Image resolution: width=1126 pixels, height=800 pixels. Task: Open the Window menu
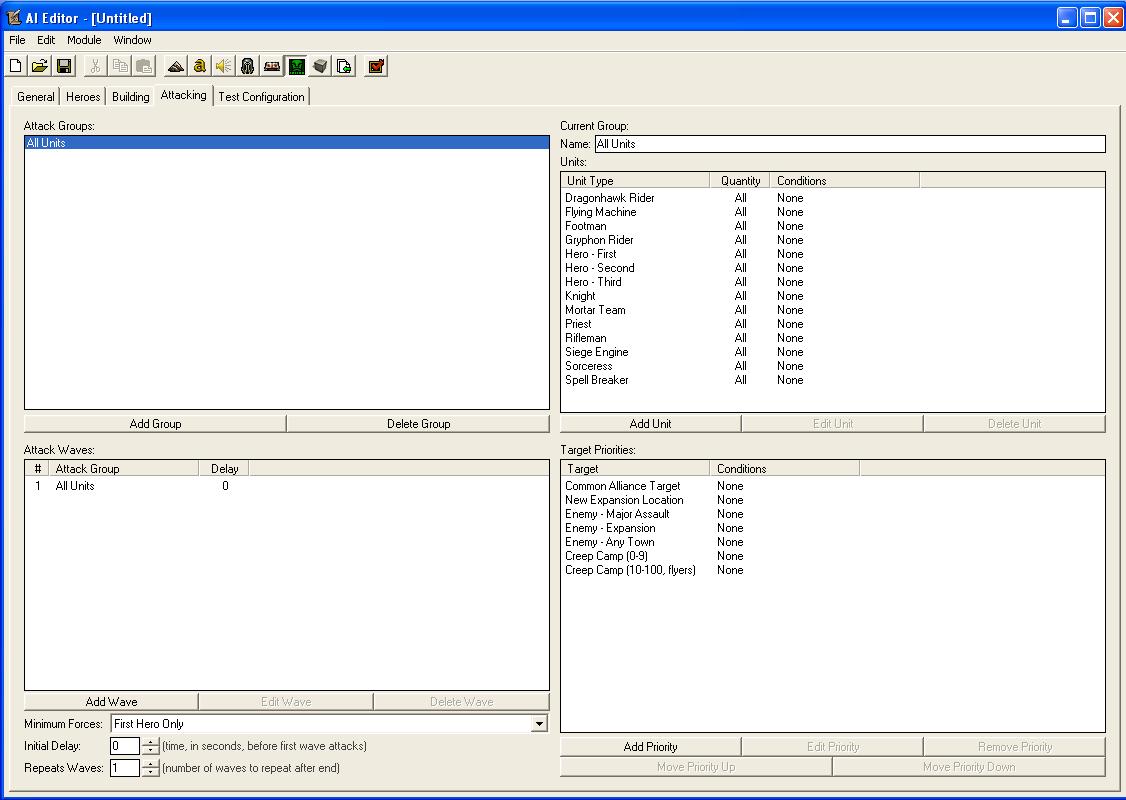point(132,40)
